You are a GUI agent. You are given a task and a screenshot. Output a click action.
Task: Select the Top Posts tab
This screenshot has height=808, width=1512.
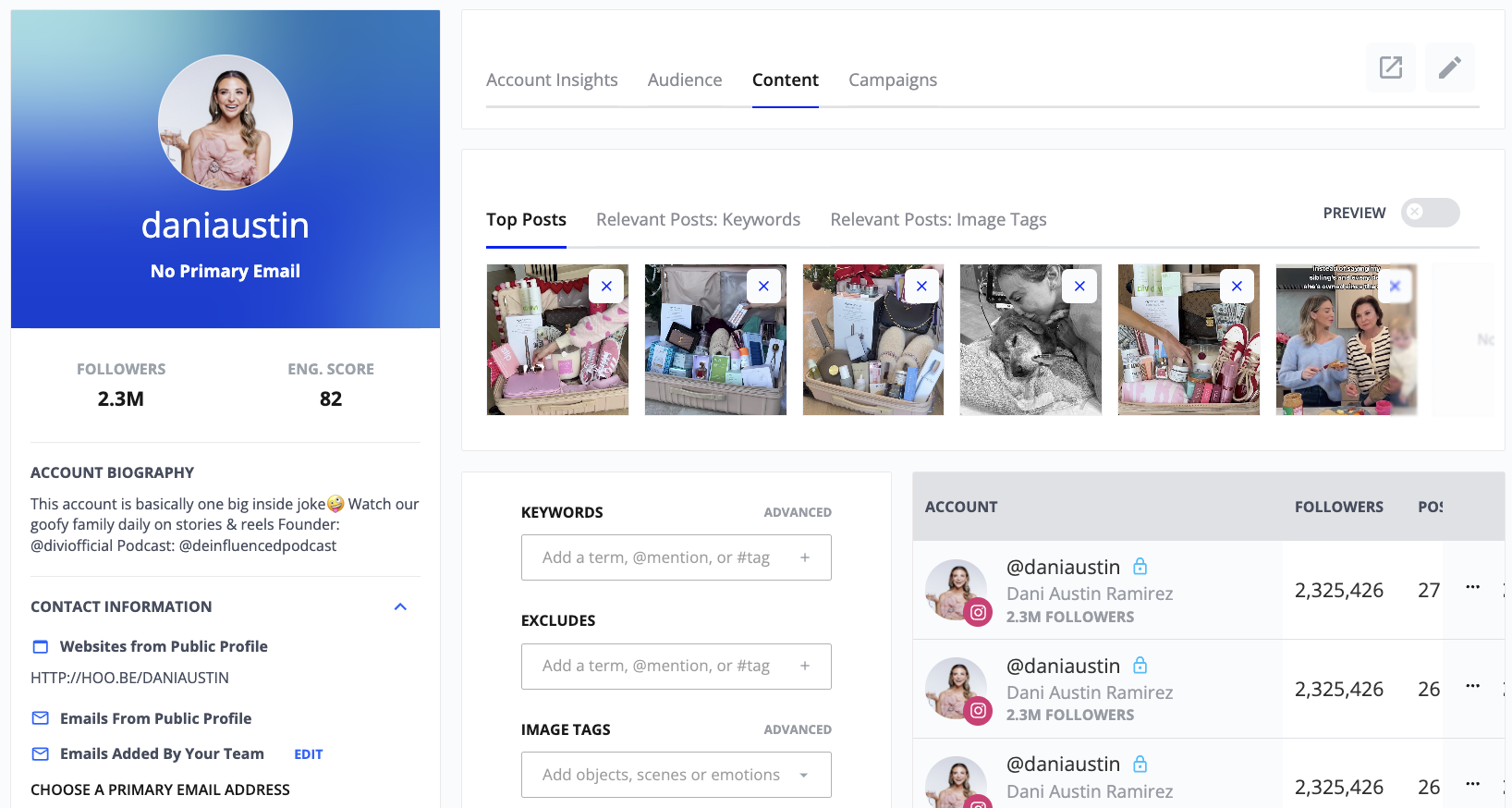pos(526,219)
